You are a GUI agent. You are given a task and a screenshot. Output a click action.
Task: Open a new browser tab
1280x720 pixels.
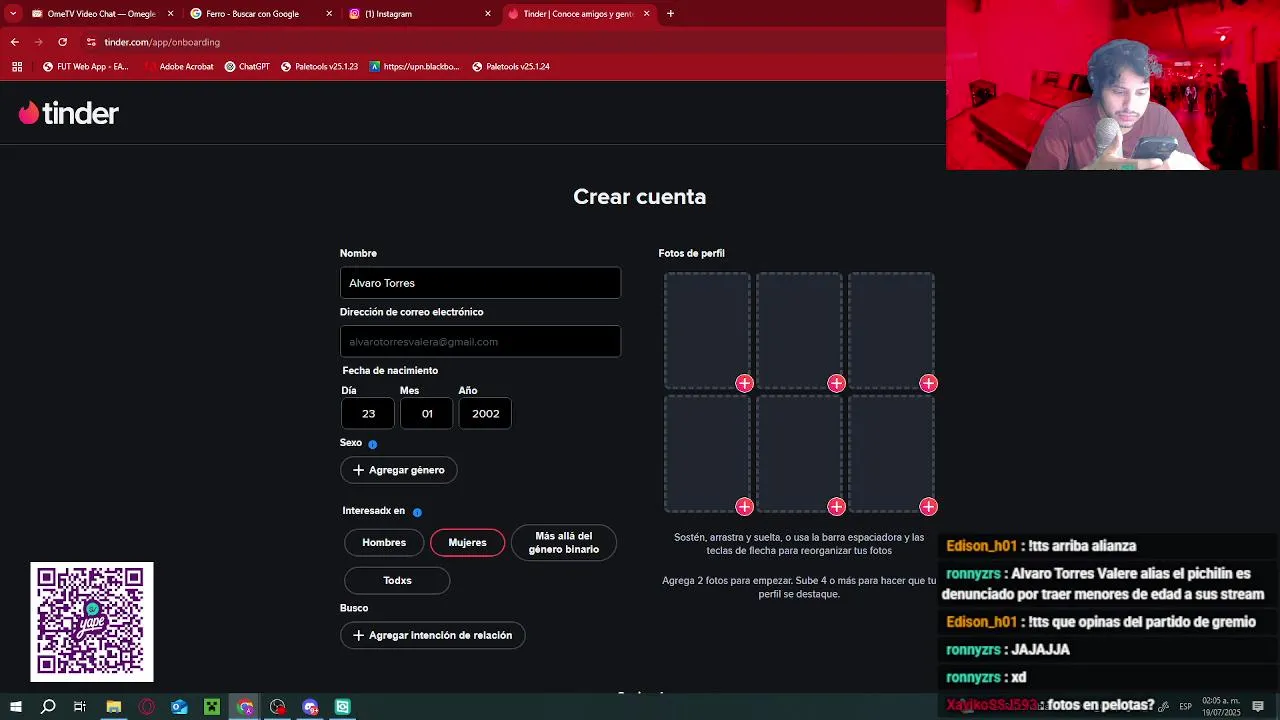(x=670, y=14)
